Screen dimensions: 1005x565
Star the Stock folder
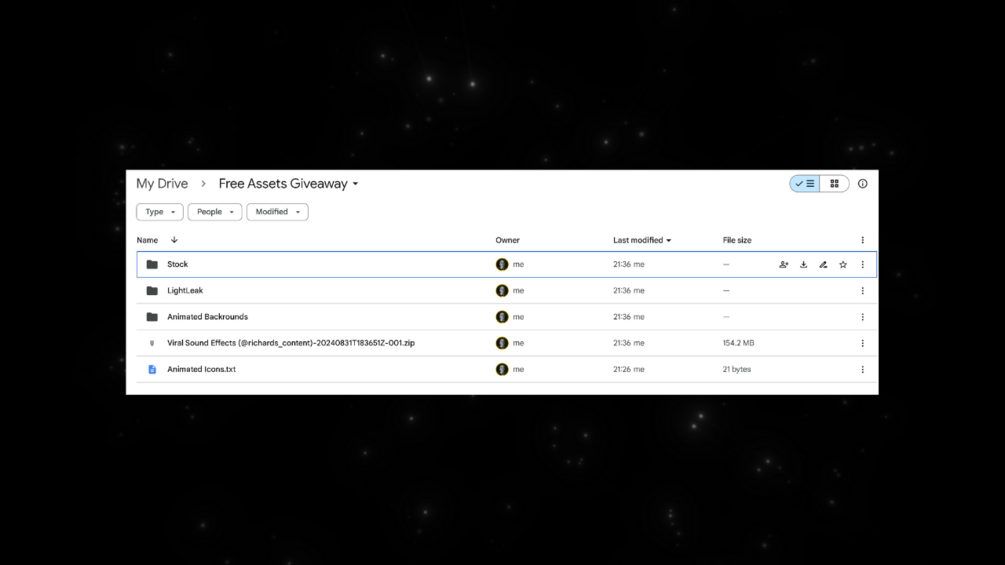pos(843,265)
